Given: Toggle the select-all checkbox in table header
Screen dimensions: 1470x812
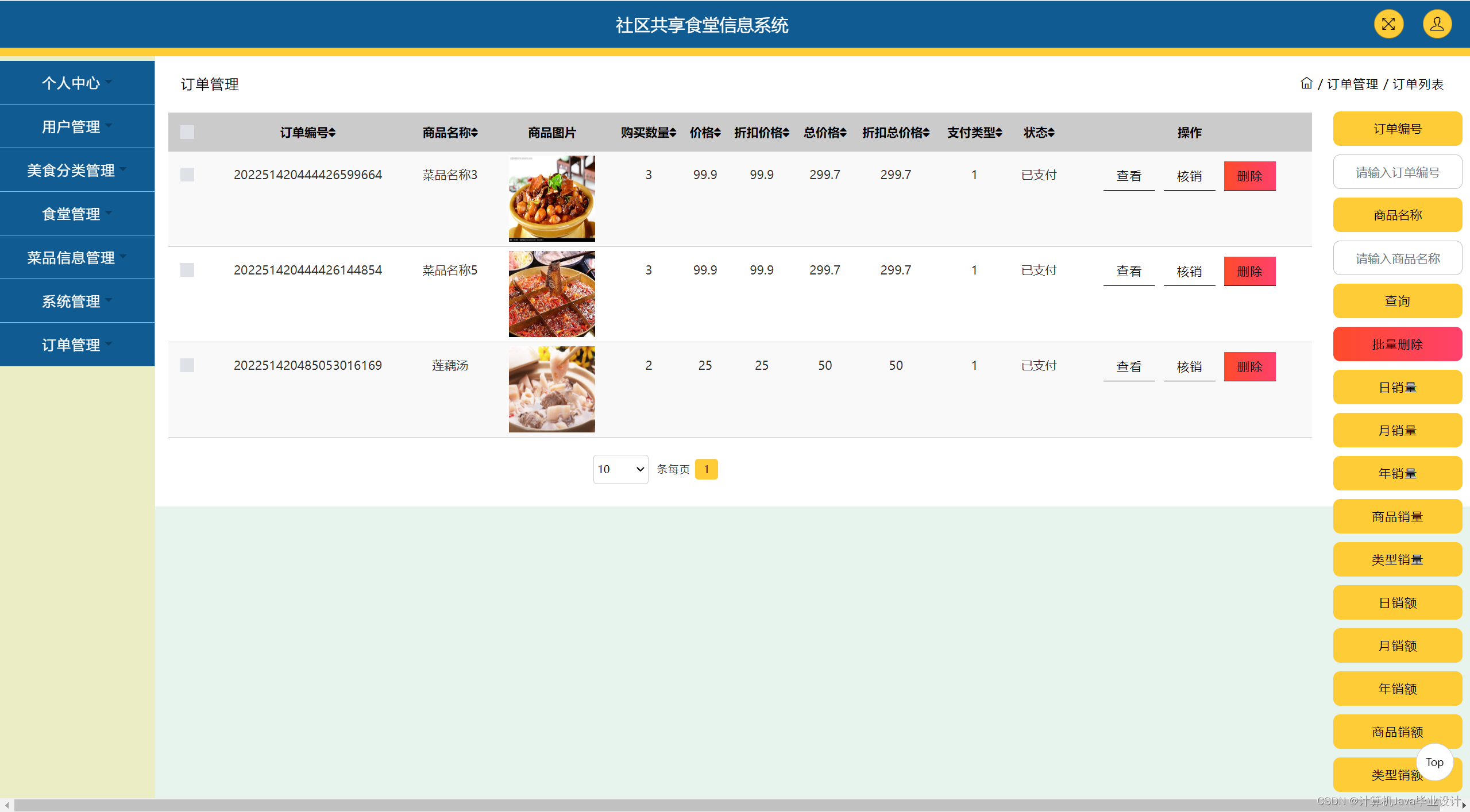Looking at the screenshot, I should pos(187,133).
